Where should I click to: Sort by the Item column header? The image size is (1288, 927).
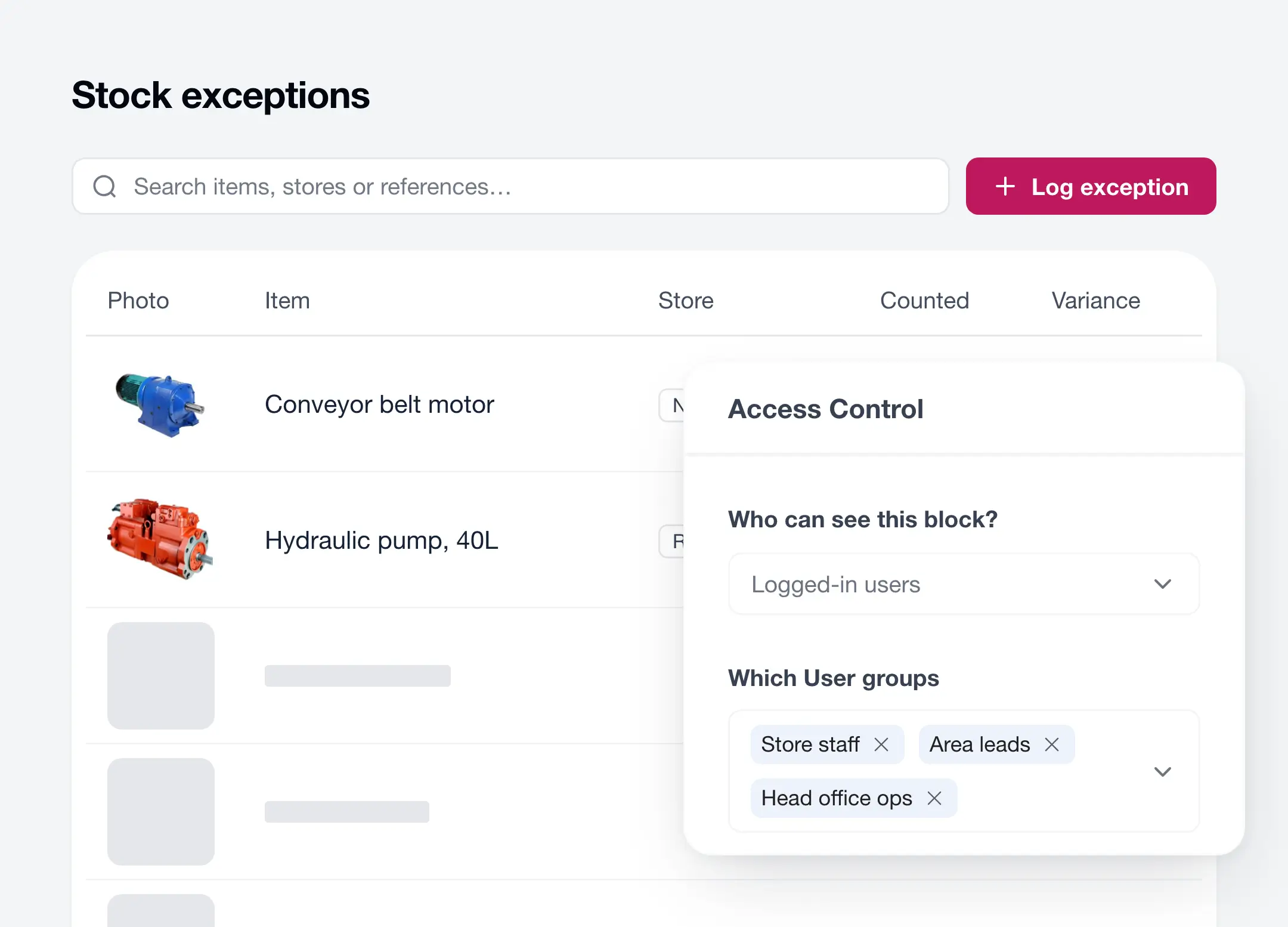pos(287,301)
